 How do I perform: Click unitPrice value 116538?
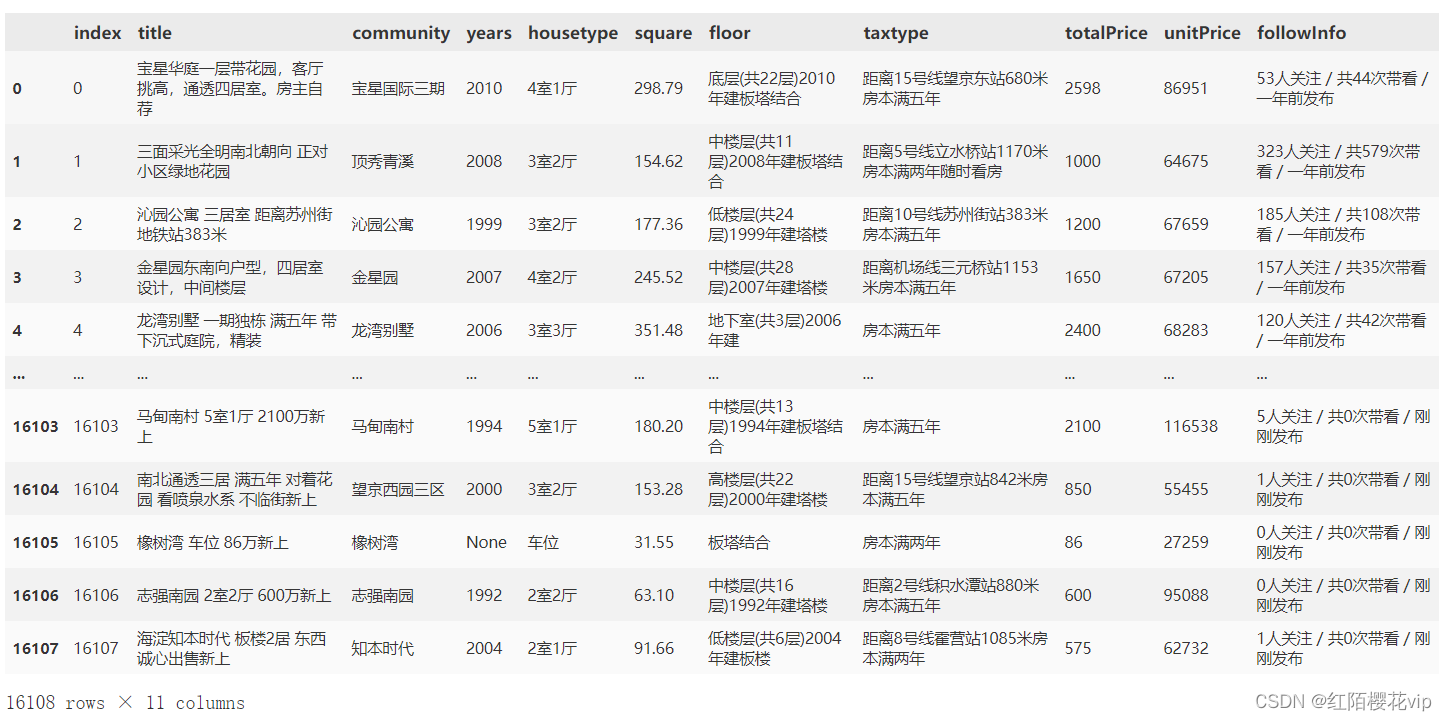click(x=1190, y=426)
